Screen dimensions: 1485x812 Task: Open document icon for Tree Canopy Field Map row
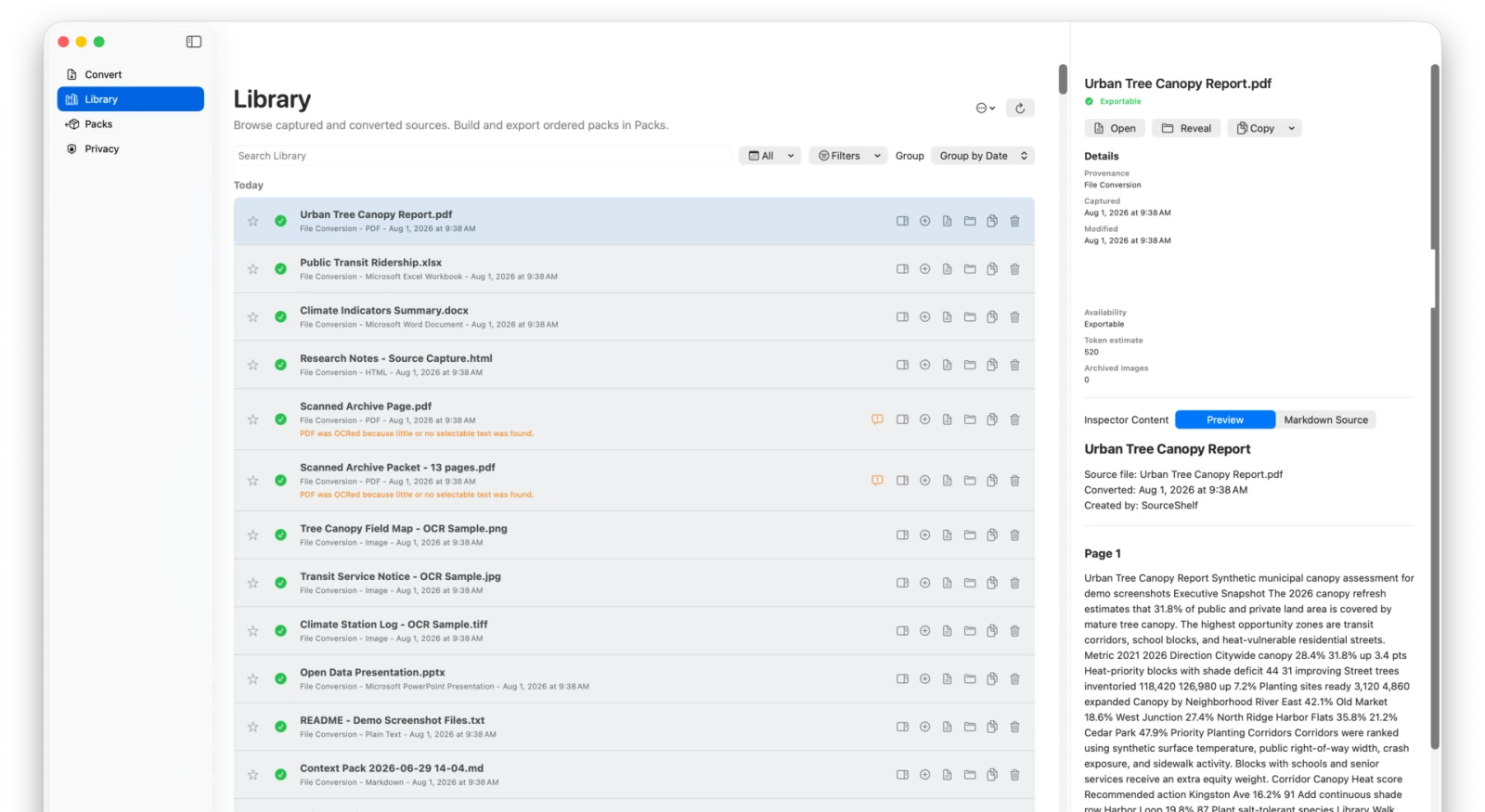[947, 535]
